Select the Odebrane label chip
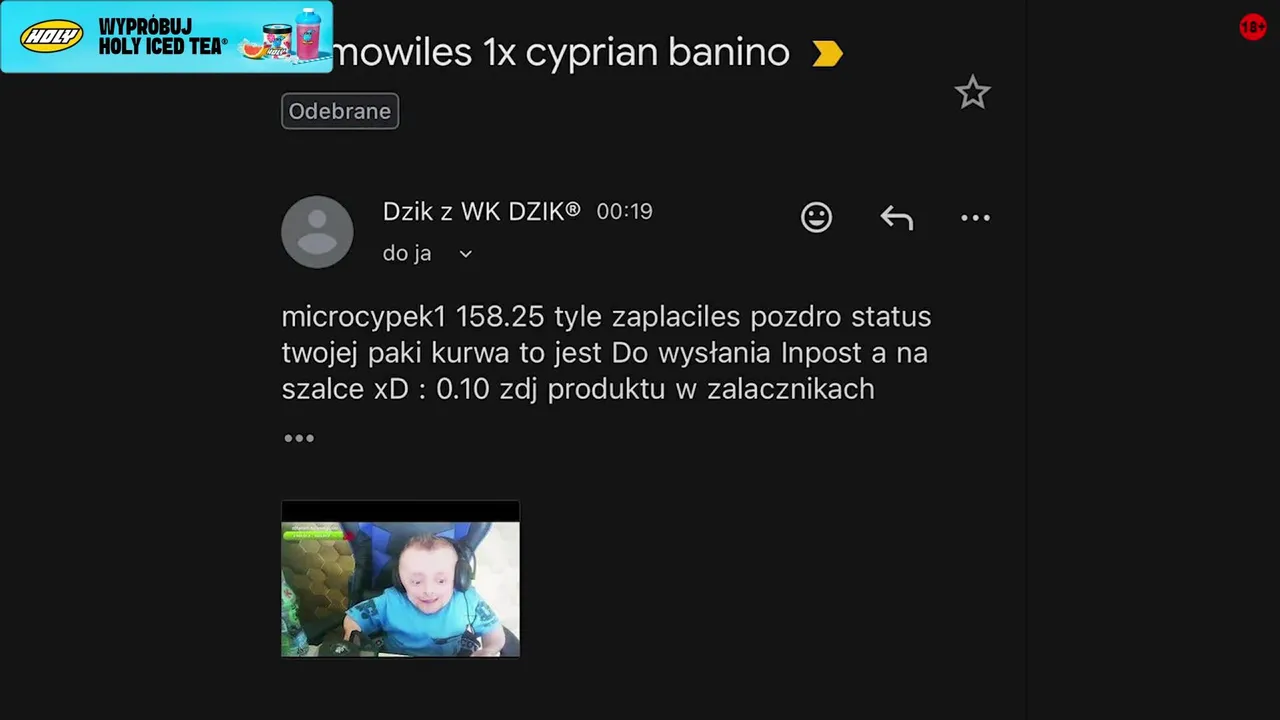The image size is (1280, 720). (340, 111)
